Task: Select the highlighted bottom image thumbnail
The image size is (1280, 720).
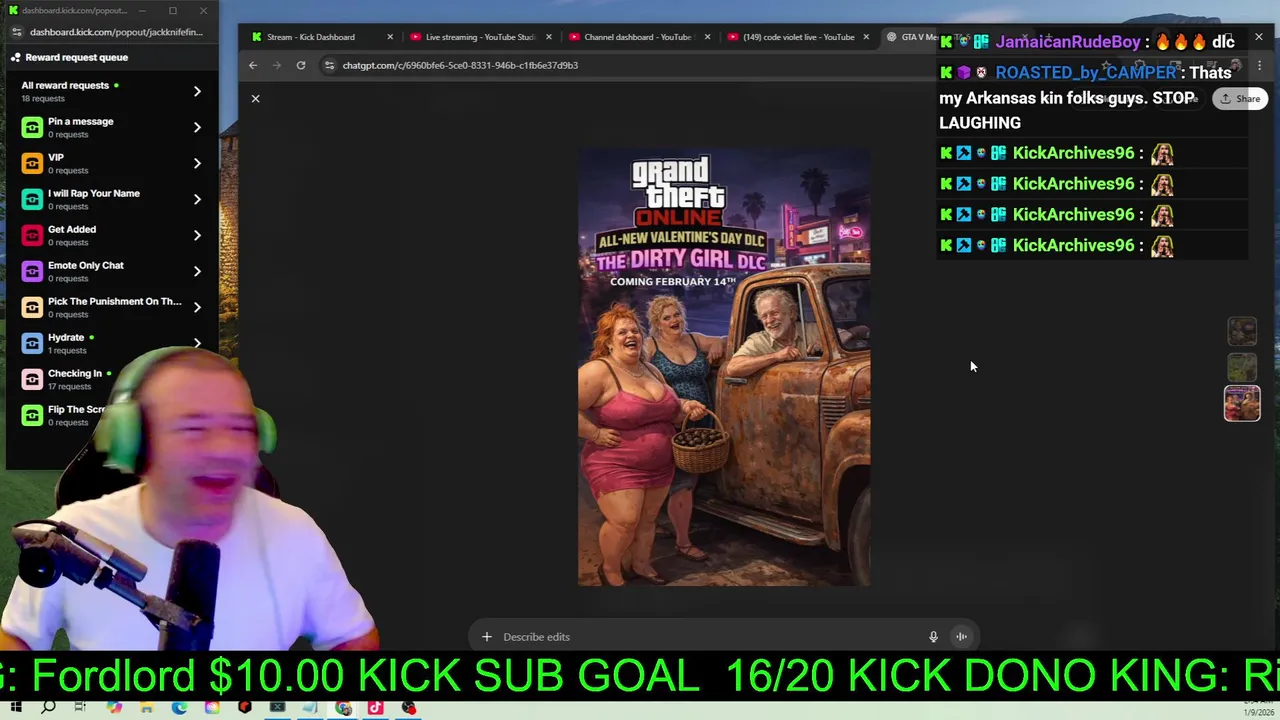Action: pyautogui.click(x=1242, y=403)
